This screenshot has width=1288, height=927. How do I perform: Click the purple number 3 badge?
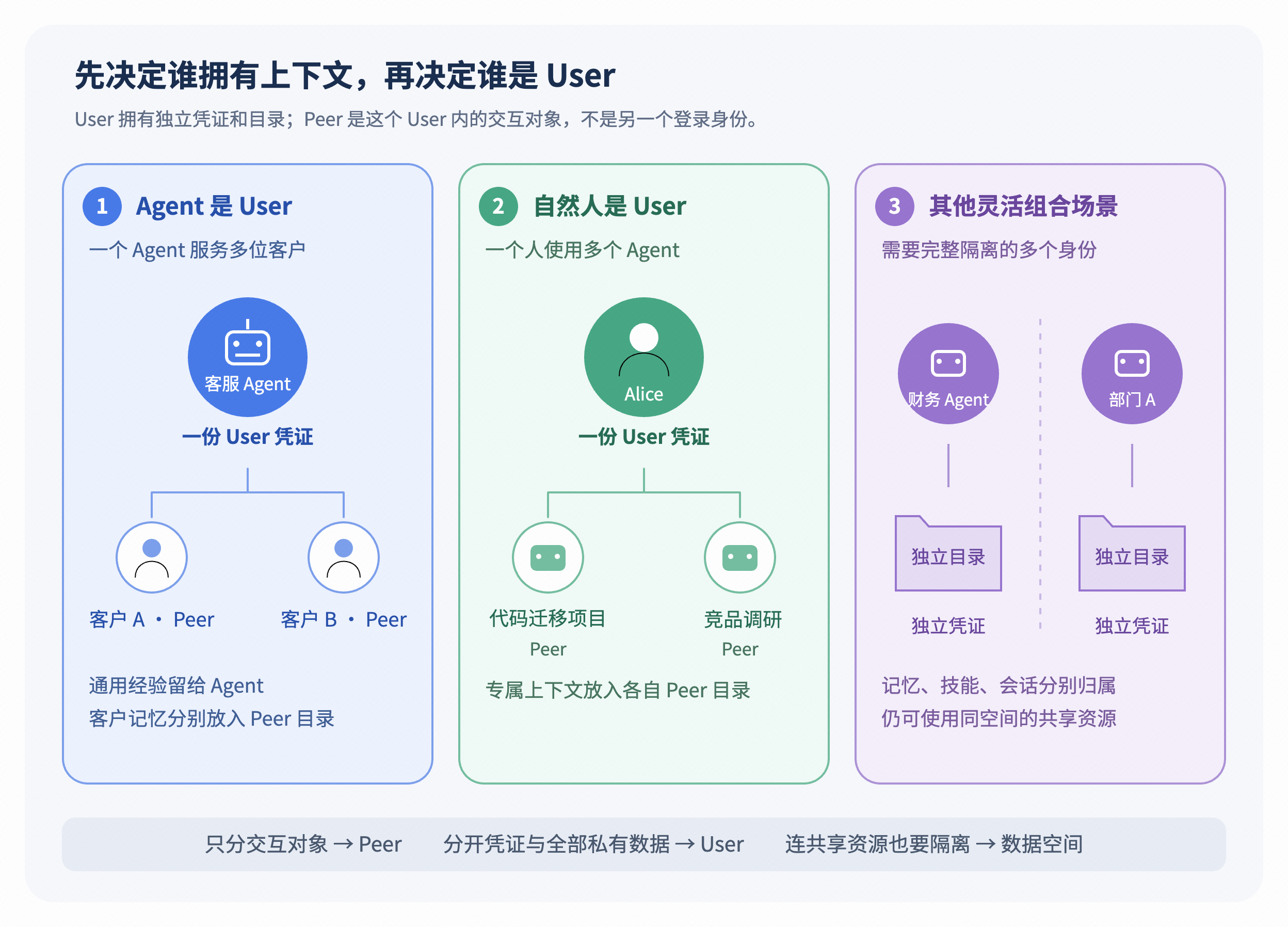click(894, 206)
